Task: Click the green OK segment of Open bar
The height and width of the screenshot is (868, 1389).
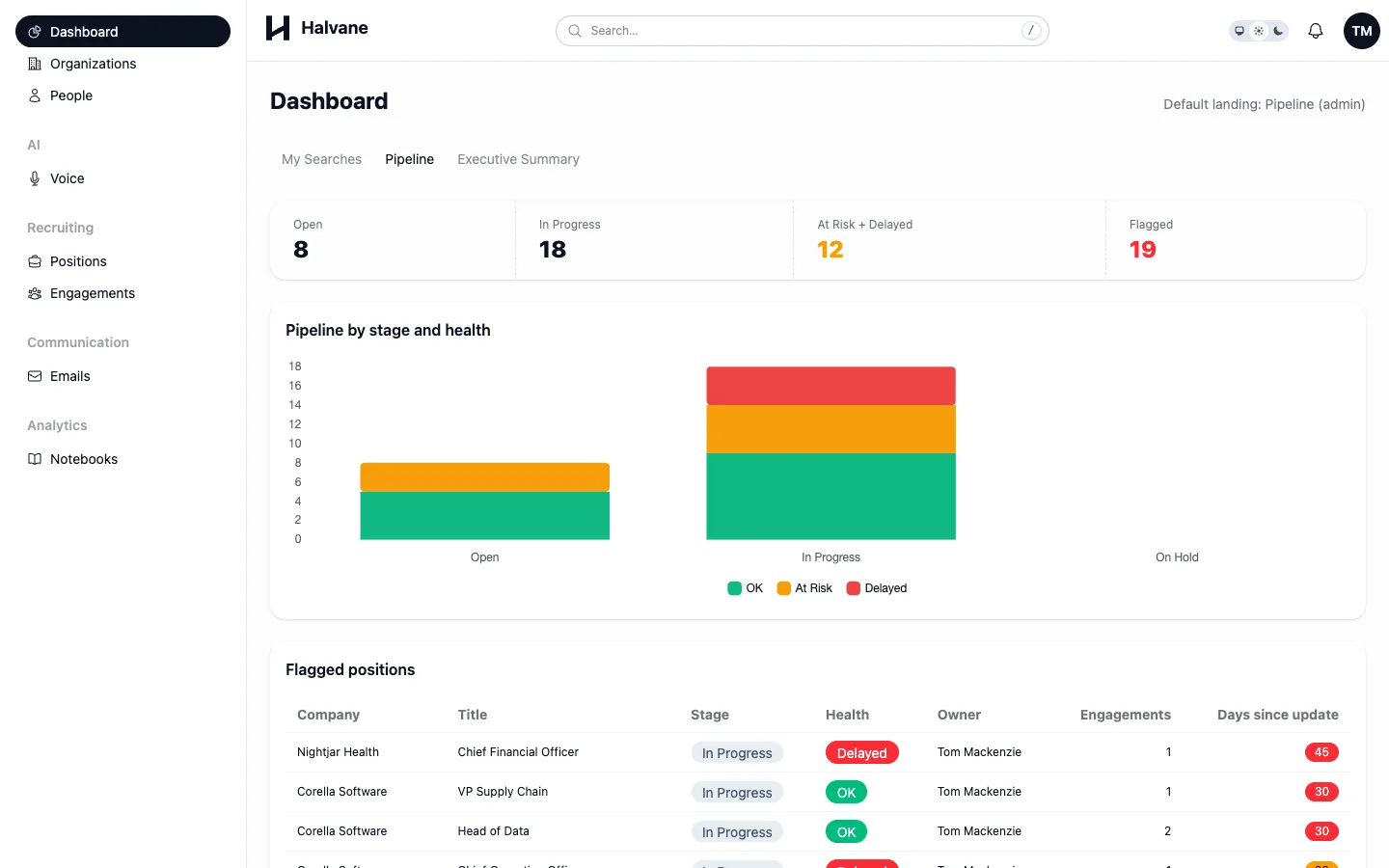Action: pyautogui.click(x=484, y=516)
